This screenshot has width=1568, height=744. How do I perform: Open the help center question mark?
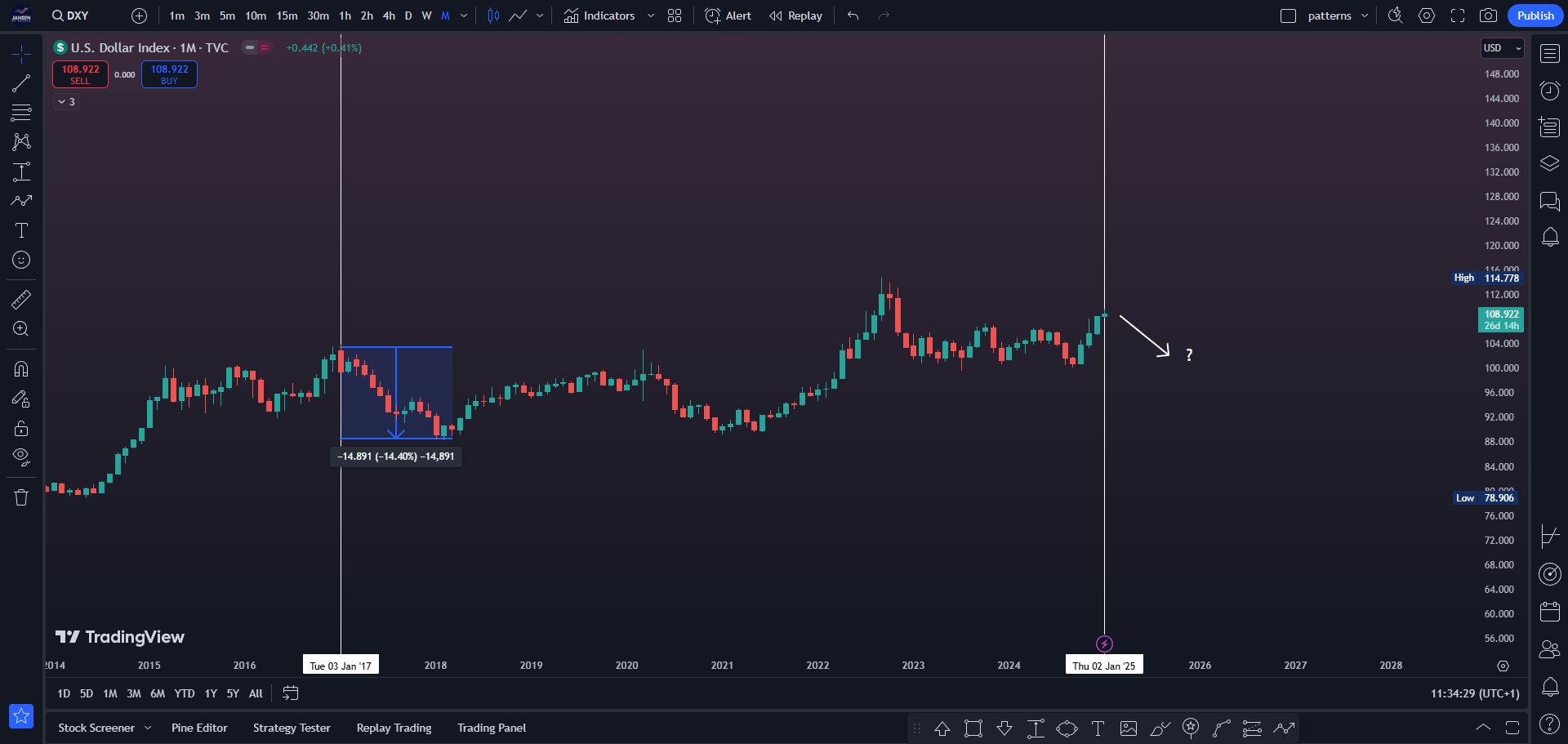click(1549, 724)
